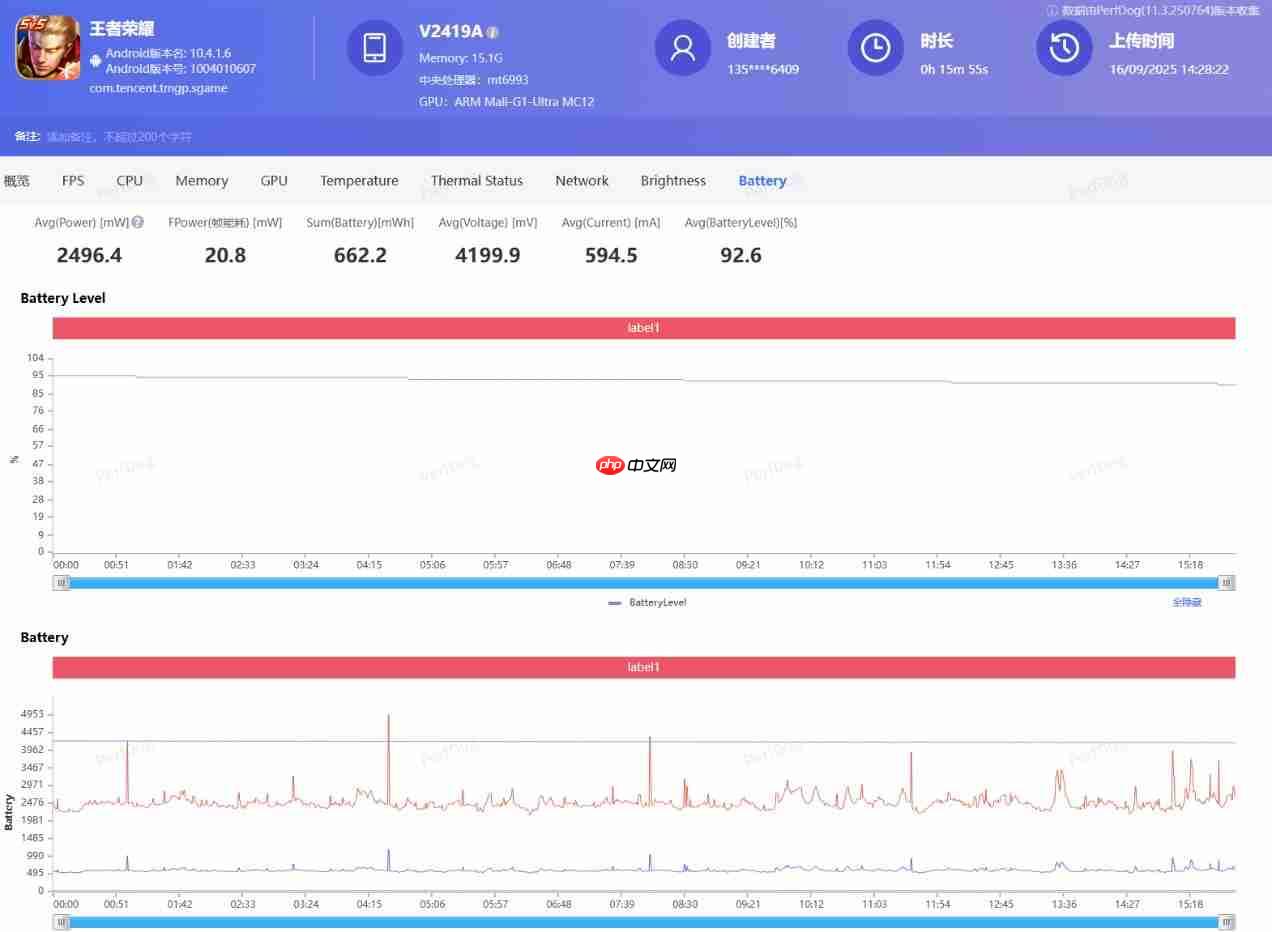Click the label1 bar above Battery Level chart

point(644,328)
